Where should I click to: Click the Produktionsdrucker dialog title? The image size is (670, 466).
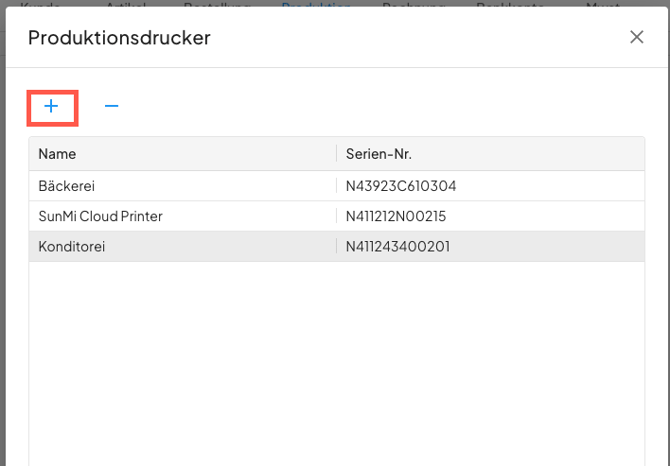(119, 38)
